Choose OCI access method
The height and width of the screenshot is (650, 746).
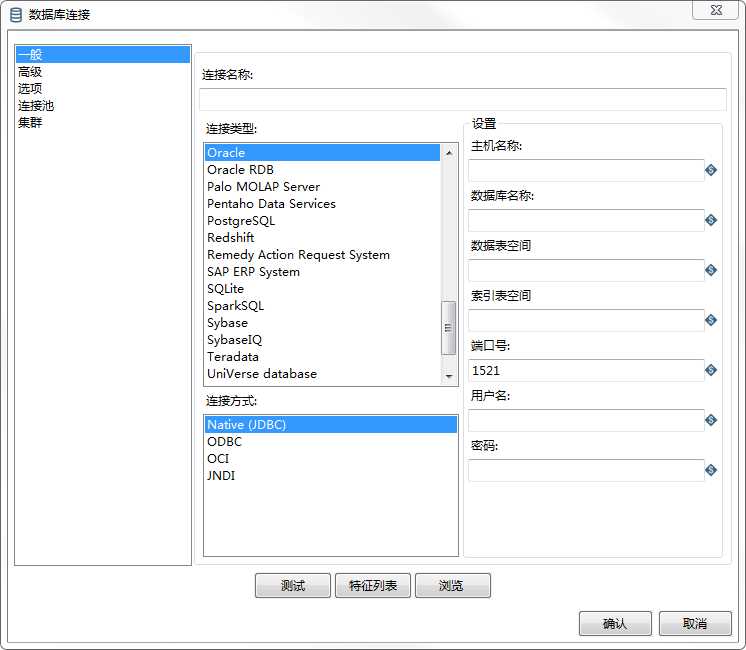click(331, 459)
